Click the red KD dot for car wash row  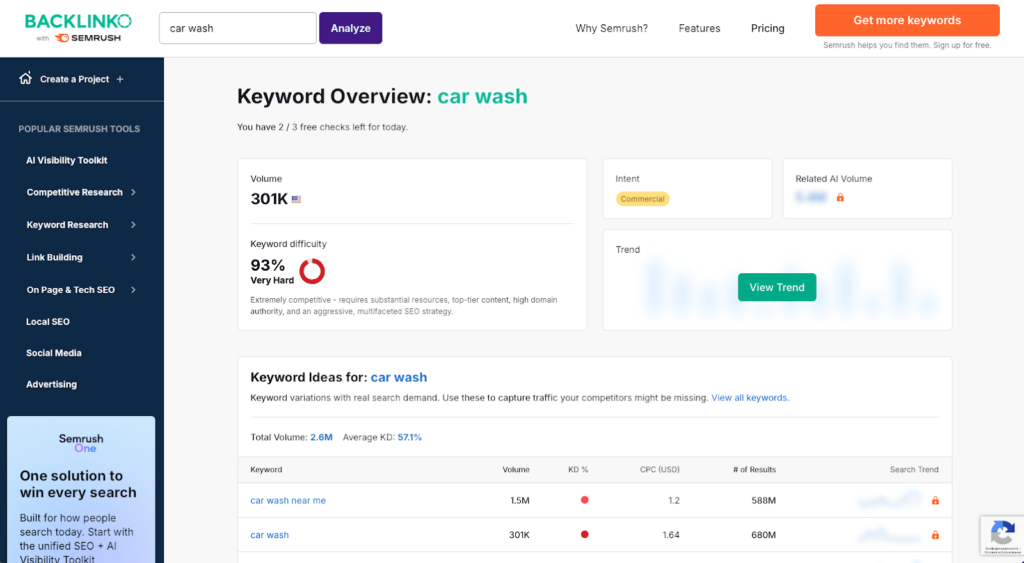point(584,534)
